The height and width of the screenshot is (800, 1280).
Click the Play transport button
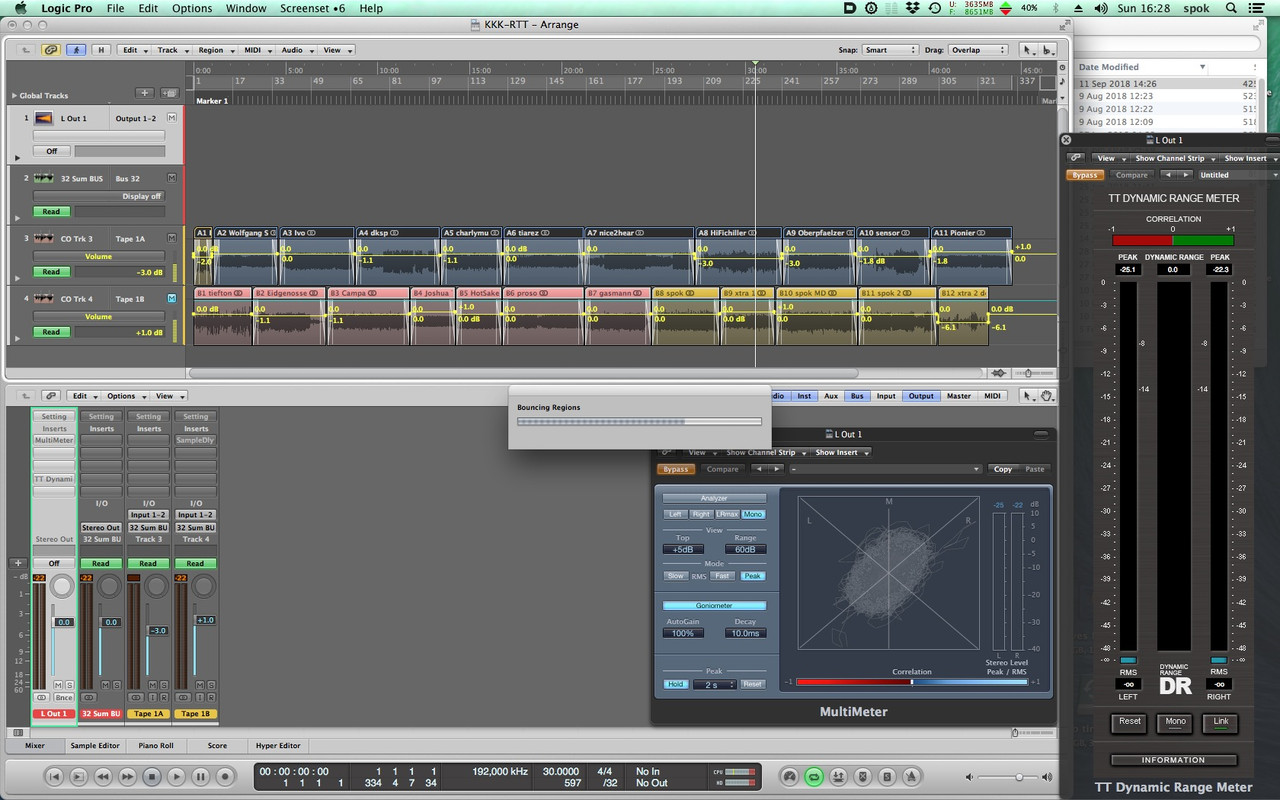[x=176, y=776]
